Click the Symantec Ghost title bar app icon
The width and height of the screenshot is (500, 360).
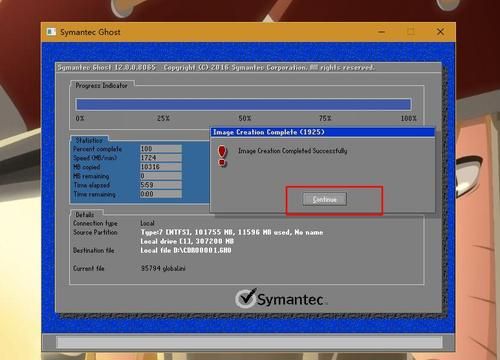point(51,32)
